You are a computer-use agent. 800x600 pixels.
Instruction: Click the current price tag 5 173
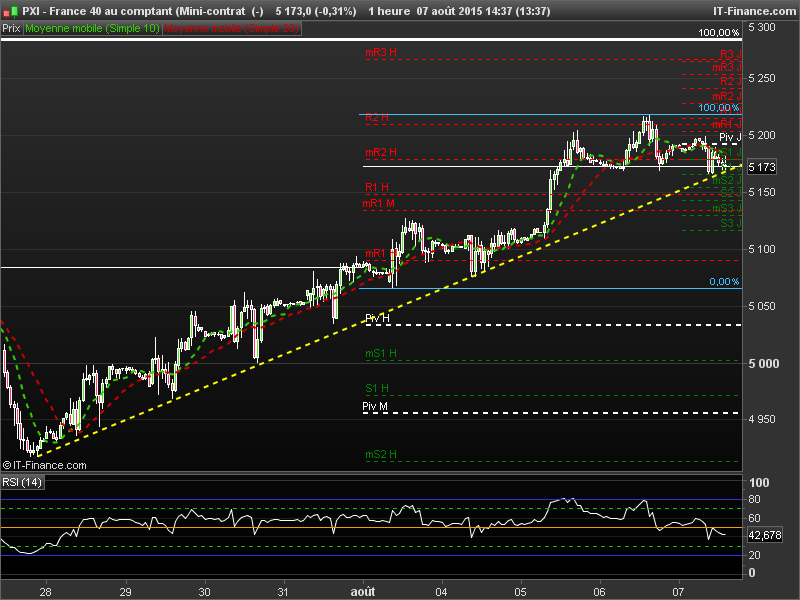pyautogui.click(x=762, y=167)
